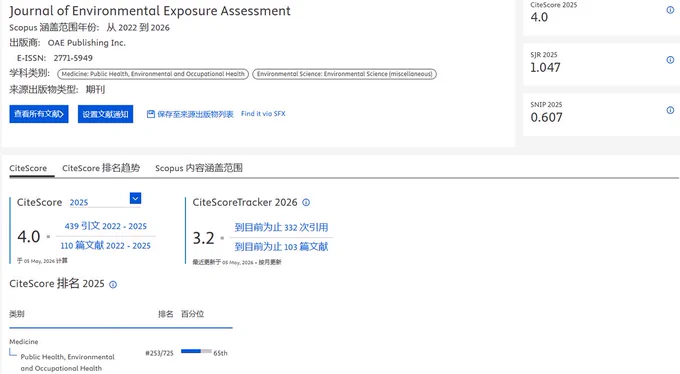This screenshot has width=680, height=374.
Task: Click the 来源出版物类型 期刊 value
Action: (x=95, y=90)
